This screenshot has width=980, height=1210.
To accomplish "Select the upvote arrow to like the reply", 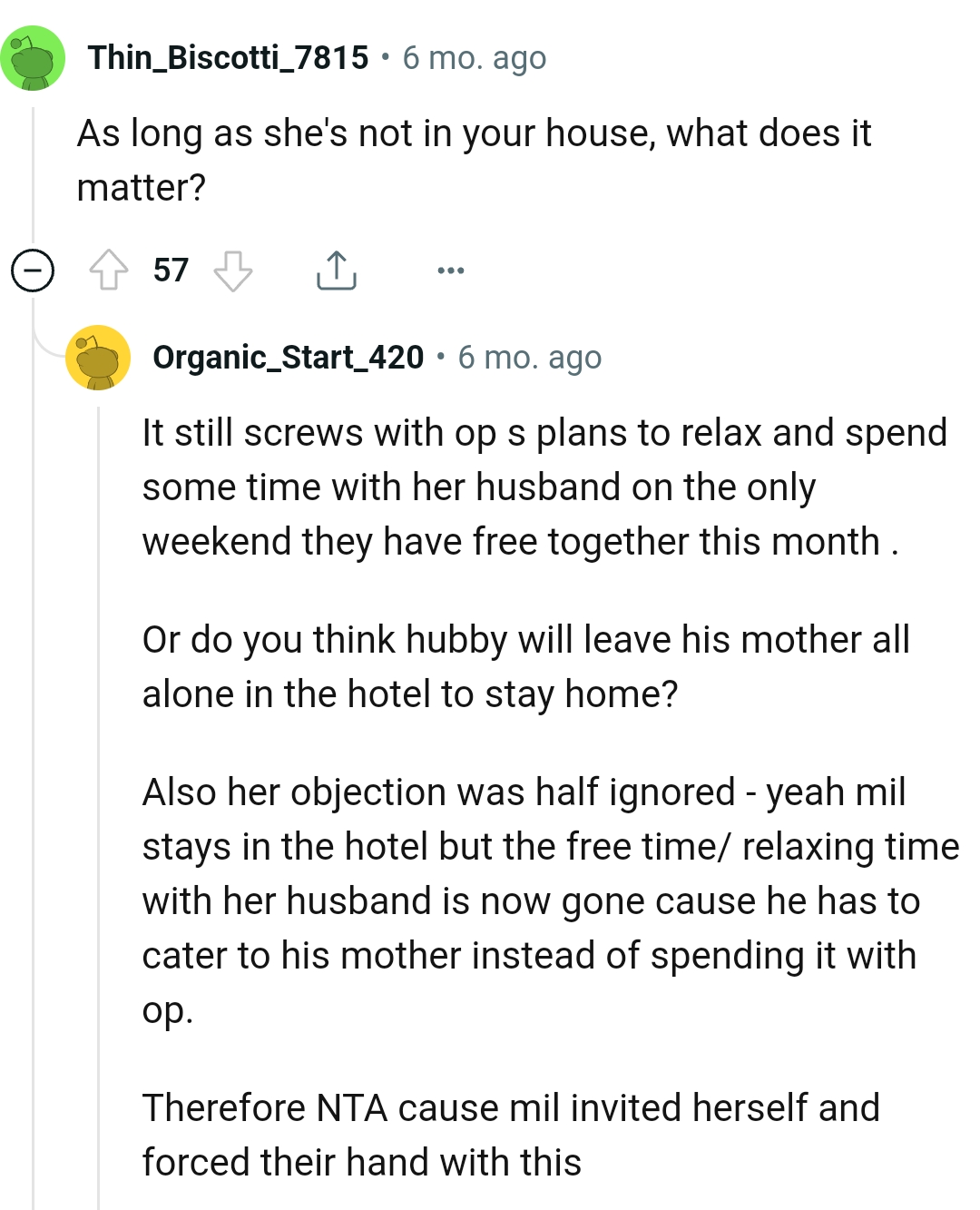I will 110,270.
